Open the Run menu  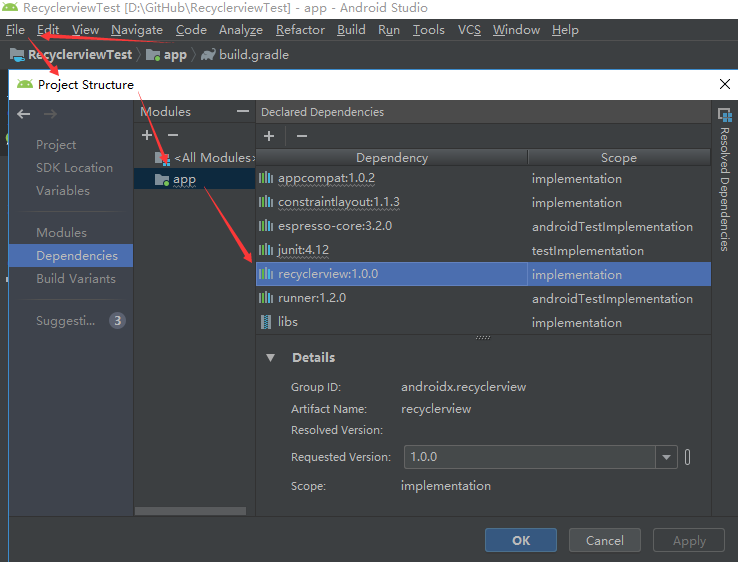[389, 30]
